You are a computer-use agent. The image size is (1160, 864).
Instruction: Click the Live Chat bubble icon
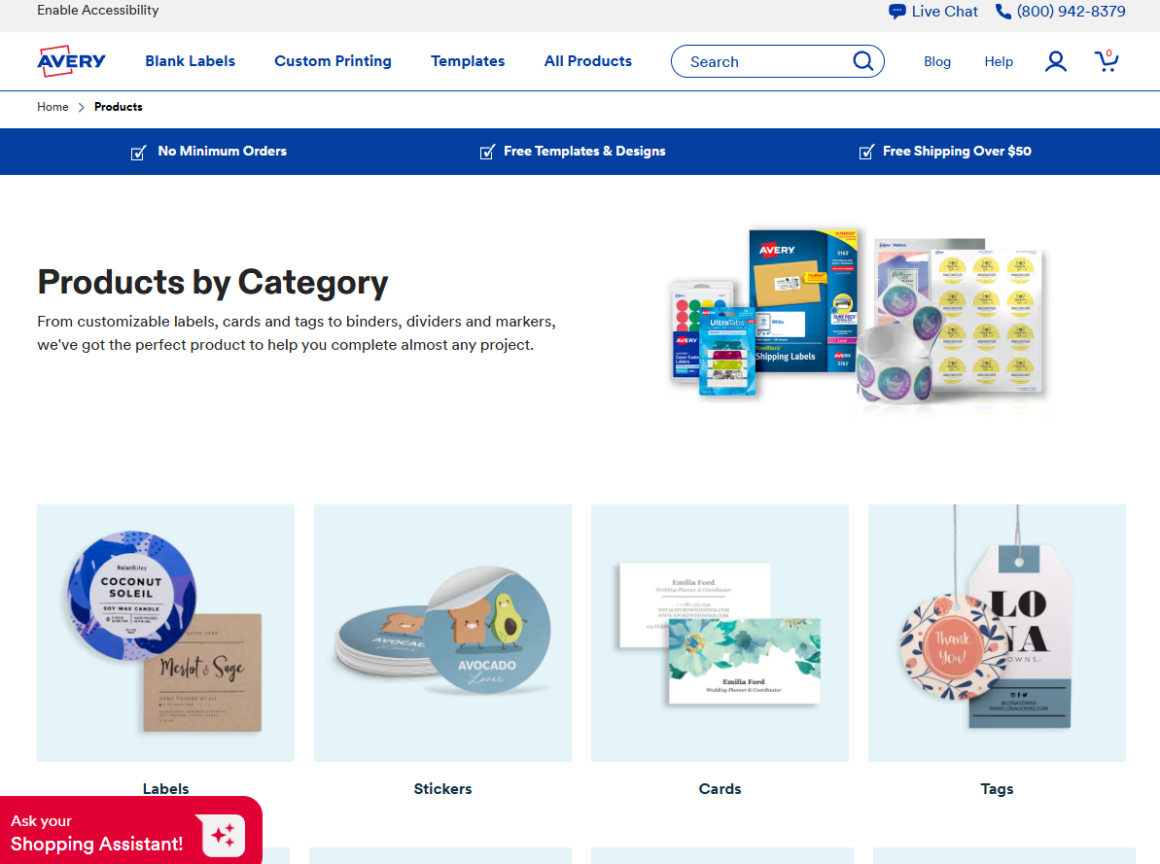(897, 11)
